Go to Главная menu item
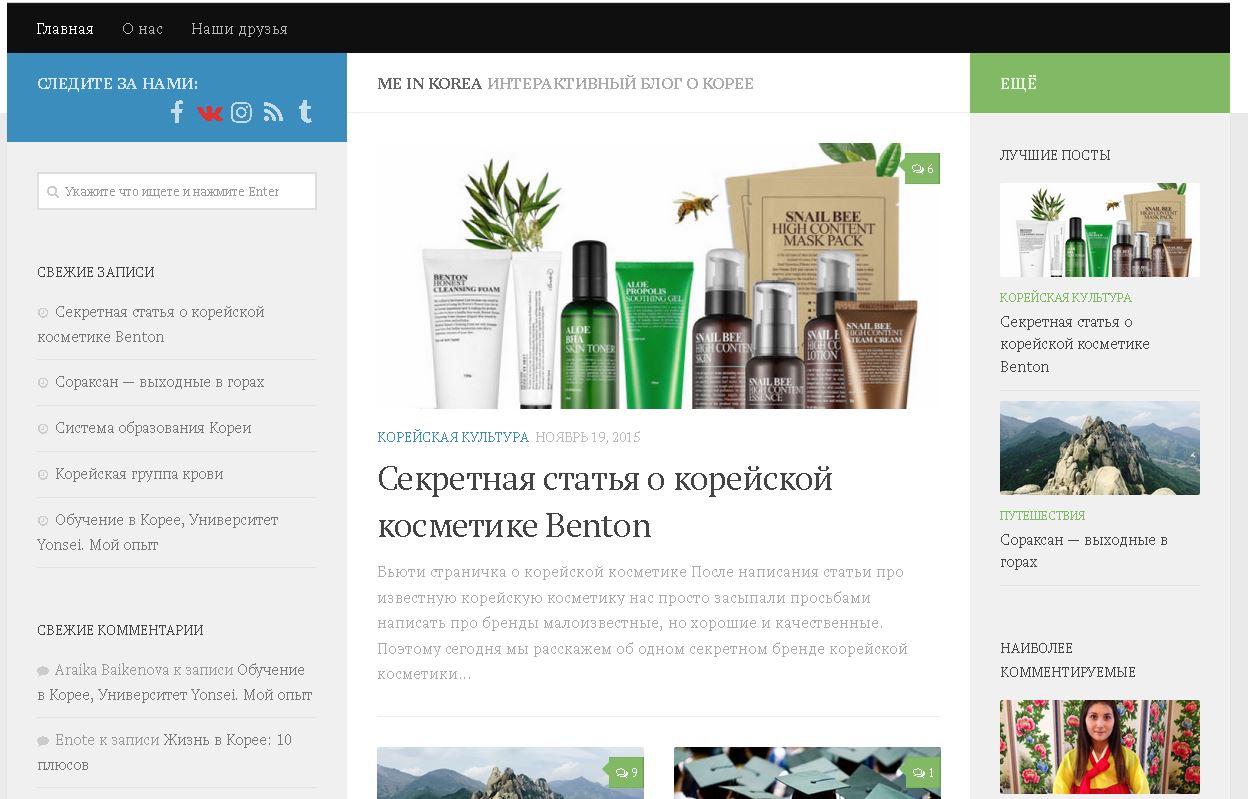The width and height of the screenshot is (1248, 799). (x=65, y=29)
